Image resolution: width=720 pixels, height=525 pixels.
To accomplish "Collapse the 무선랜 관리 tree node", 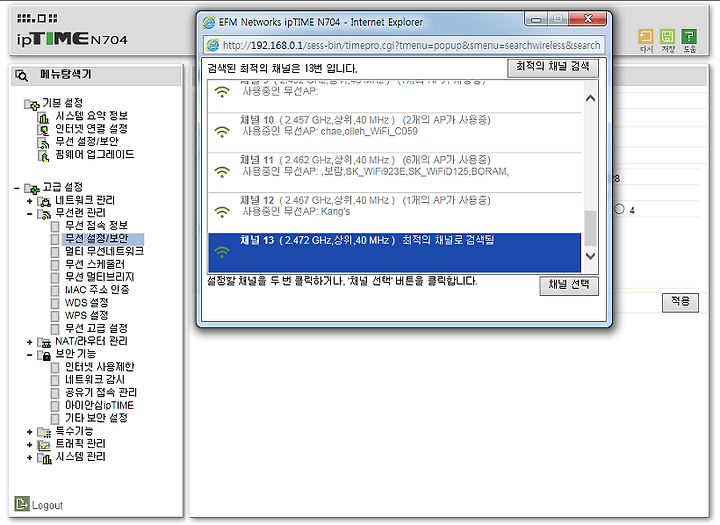I will [x=29, y=214].
